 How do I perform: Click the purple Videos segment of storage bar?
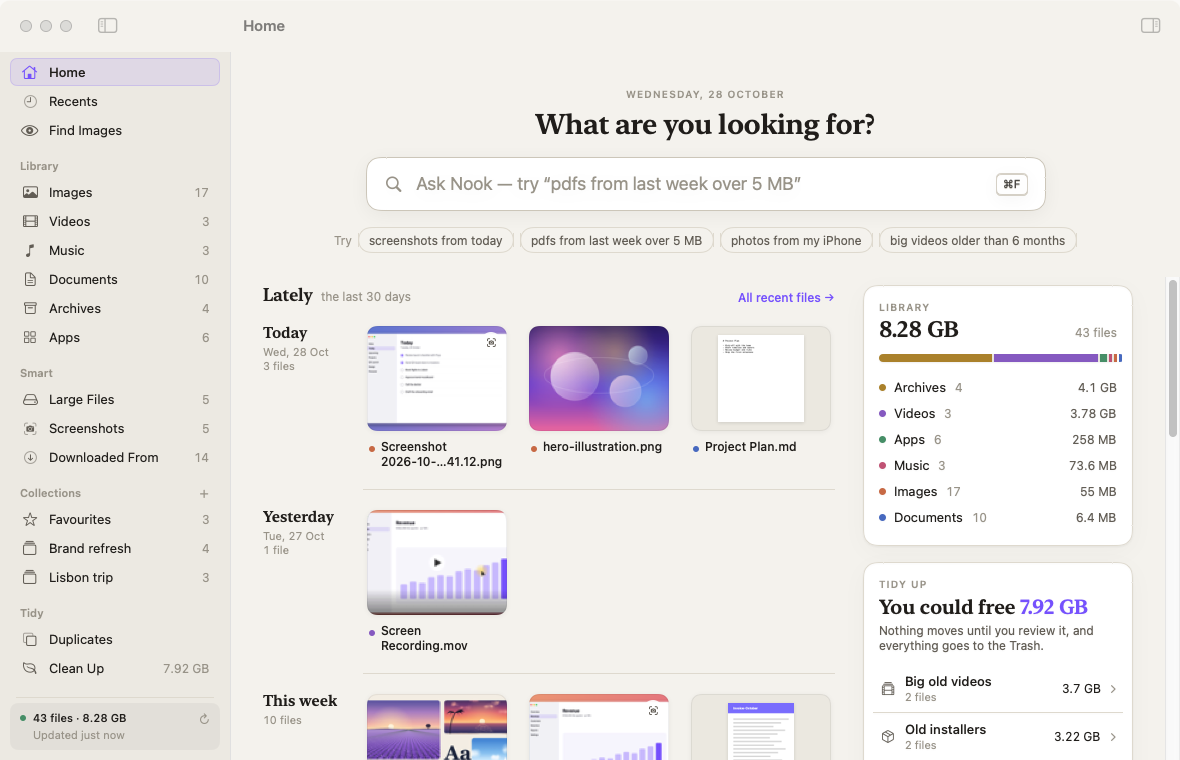click(x=1045, y=358)
